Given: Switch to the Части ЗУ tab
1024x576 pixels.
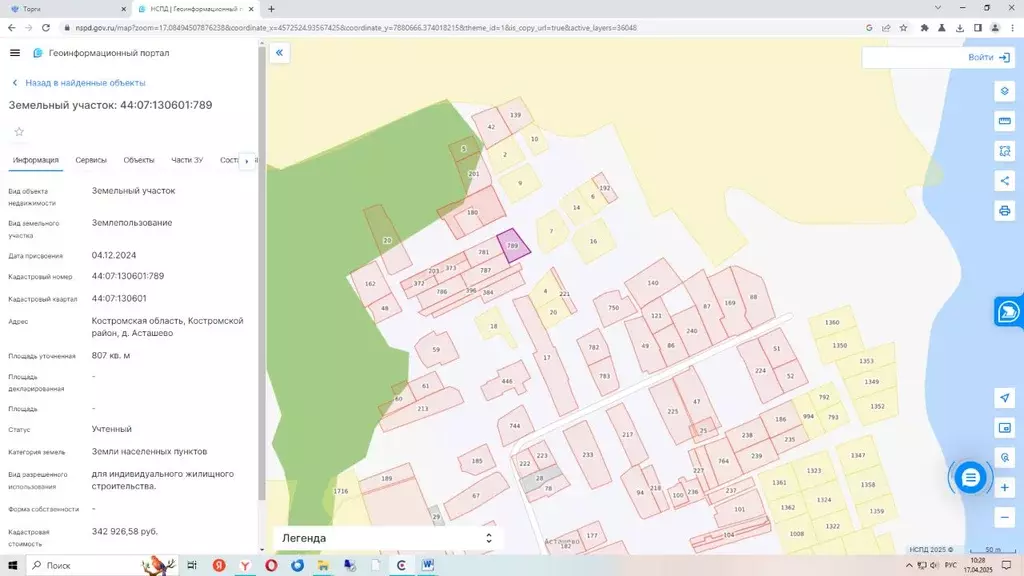Looking at the screenshot, I should 187,160.
